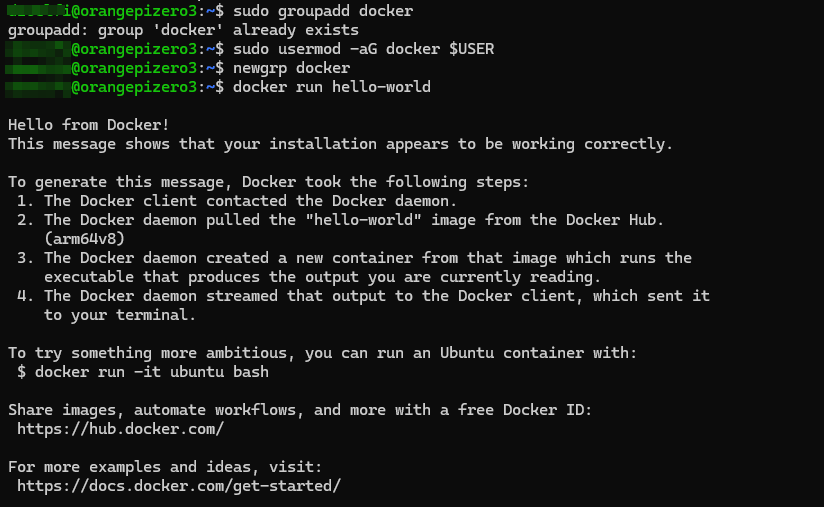The height and width of the screenshot is (507, 824).
Task: Click the 'newgrp docker' command text
Action: tap(291, 68)
